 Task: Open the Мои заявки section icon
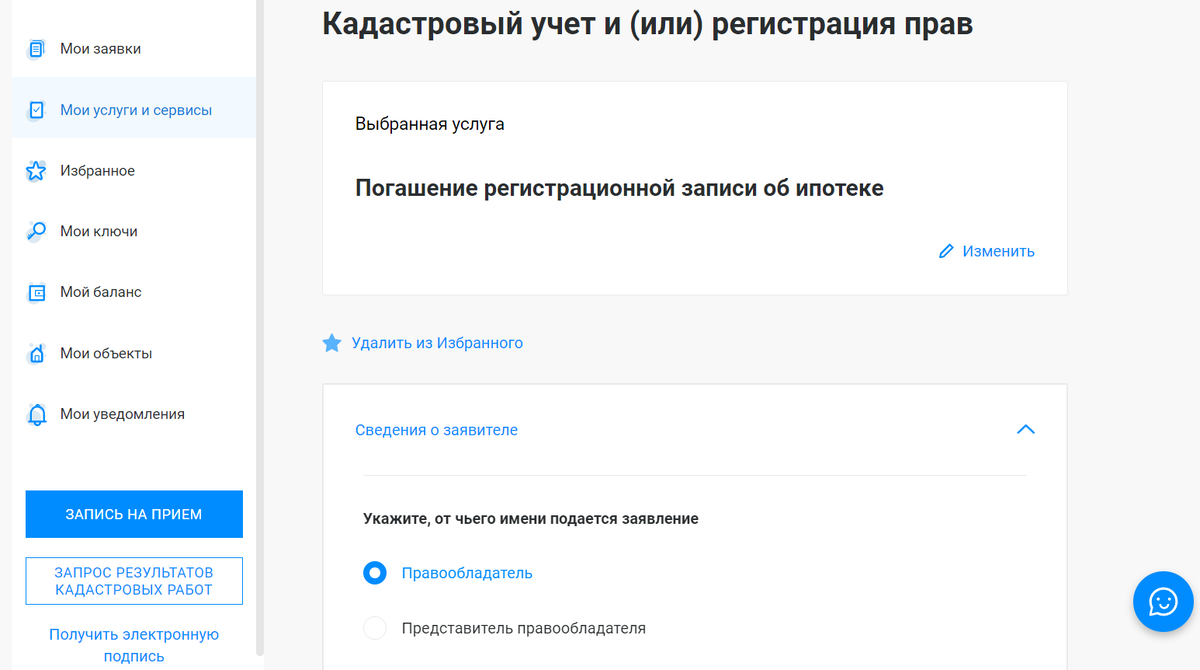pyautogui.click(x=35, y=47)
